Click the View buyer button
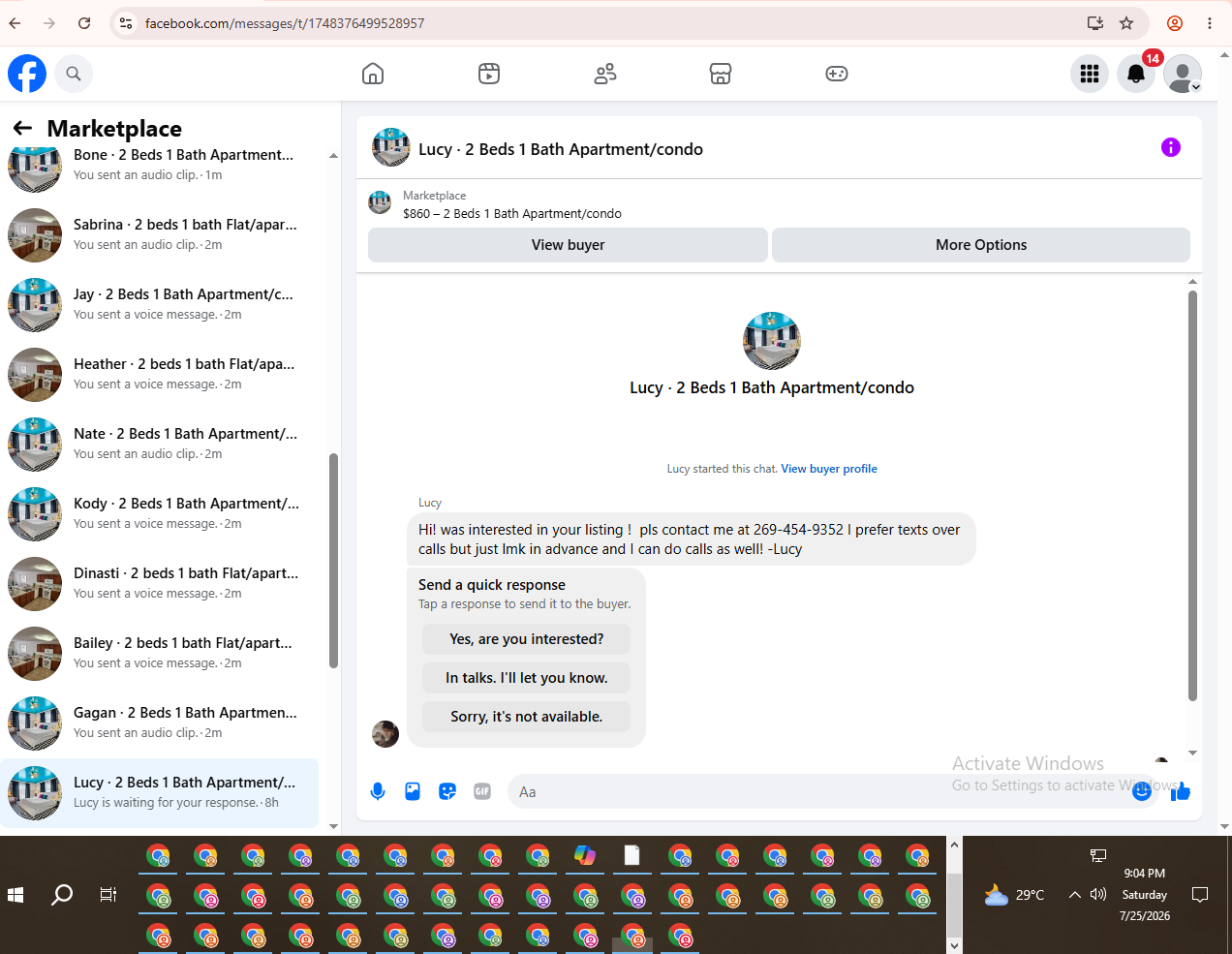1232x954 pixels. point(568,245)
